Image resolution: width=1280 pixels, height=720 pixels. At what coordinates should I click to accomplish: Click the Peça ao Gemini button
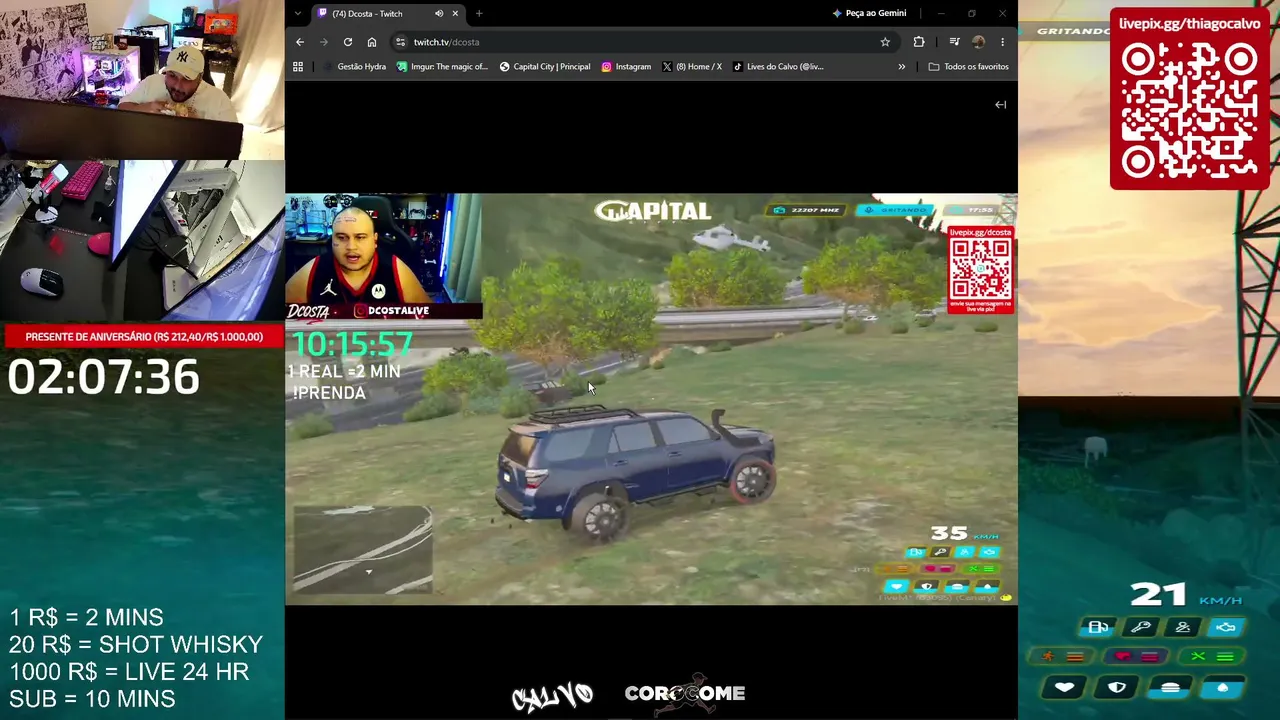click(x=869, y=13)
